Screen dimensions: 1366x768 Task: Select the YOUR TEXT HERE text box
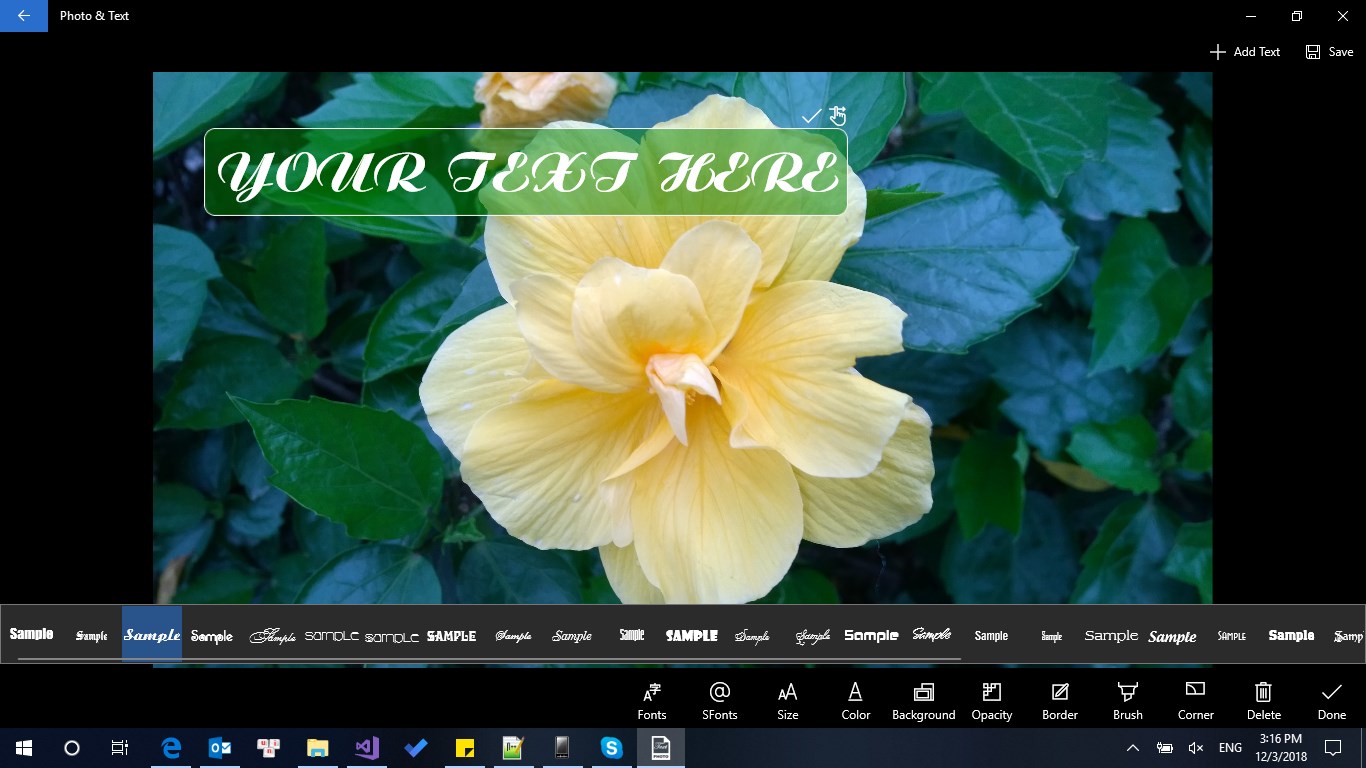(526, 172)
